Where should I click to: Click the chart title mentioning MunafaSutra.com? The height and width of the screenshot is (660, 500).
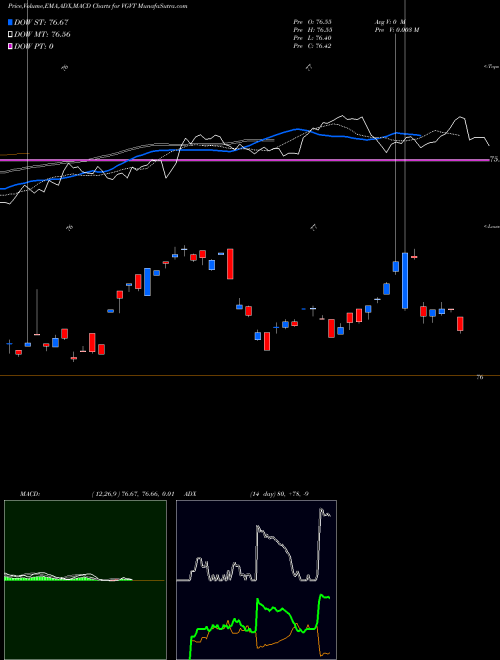click(98, 6)
